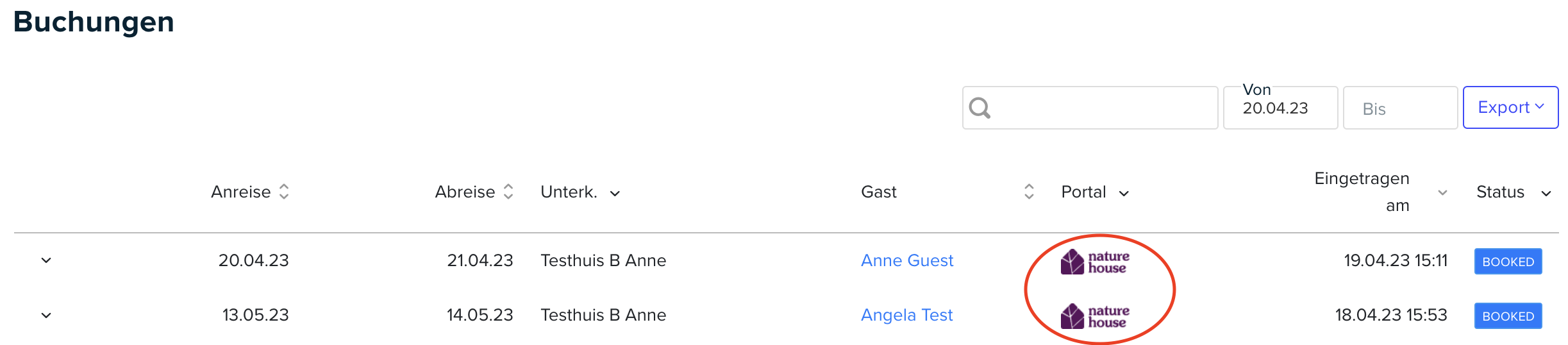Click the Nature House logo for Angela Test
Screen dimensions: 1568x345
click(x=1095, y=316)
